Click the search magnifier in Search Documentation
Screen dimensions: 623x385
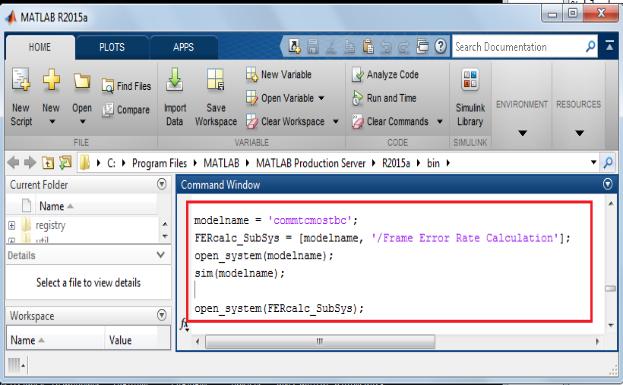tap(590, 46)
